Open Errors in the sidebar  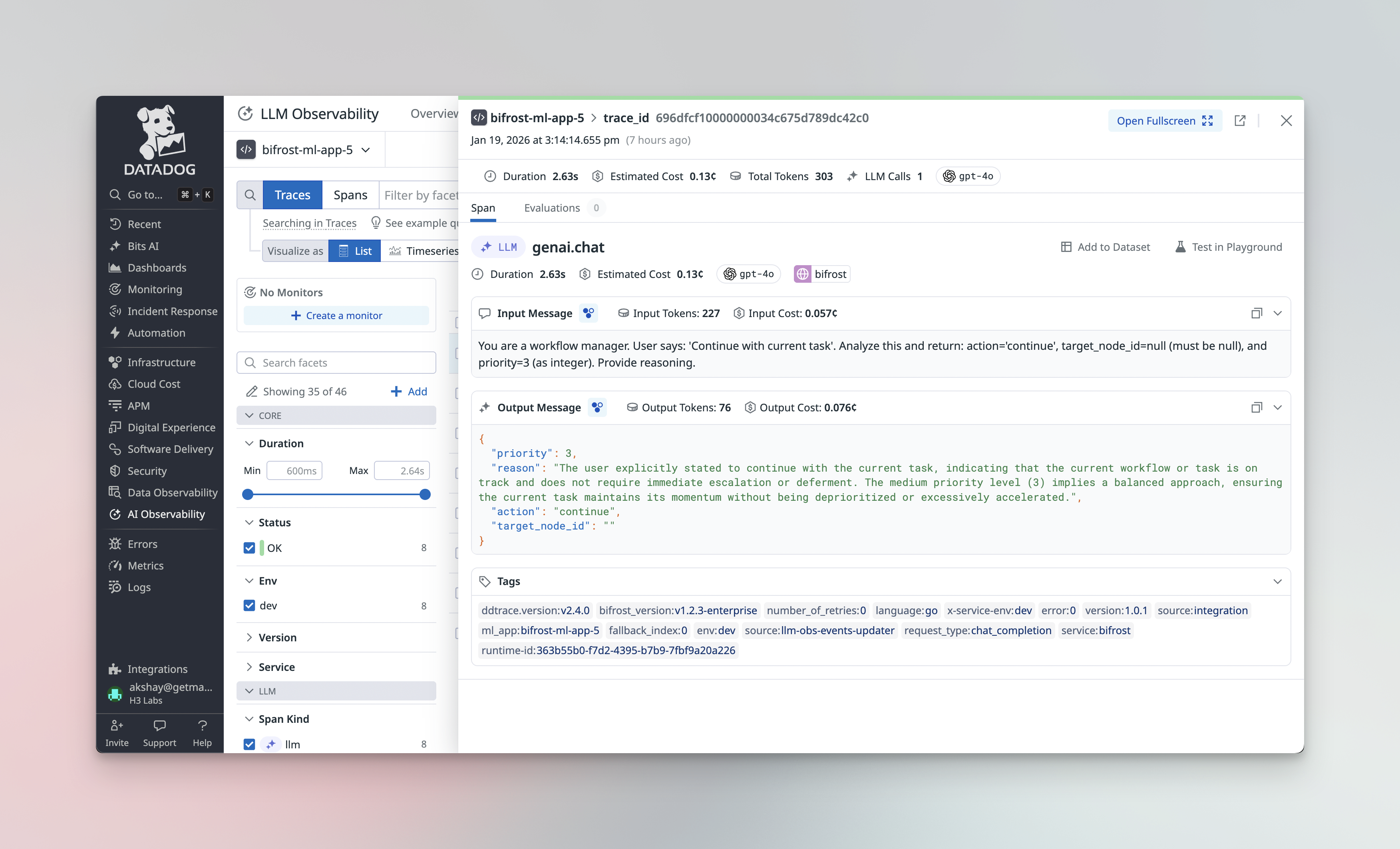tap(142, 544)
